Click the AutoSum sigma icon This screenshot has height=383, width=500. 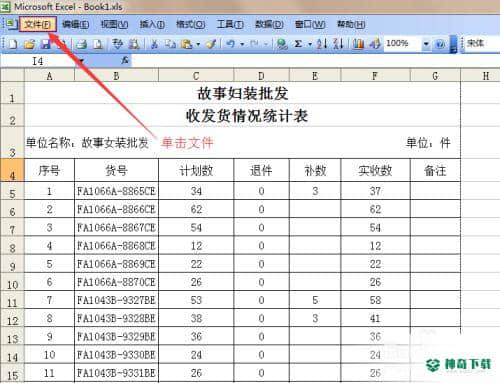coord(298,44)
